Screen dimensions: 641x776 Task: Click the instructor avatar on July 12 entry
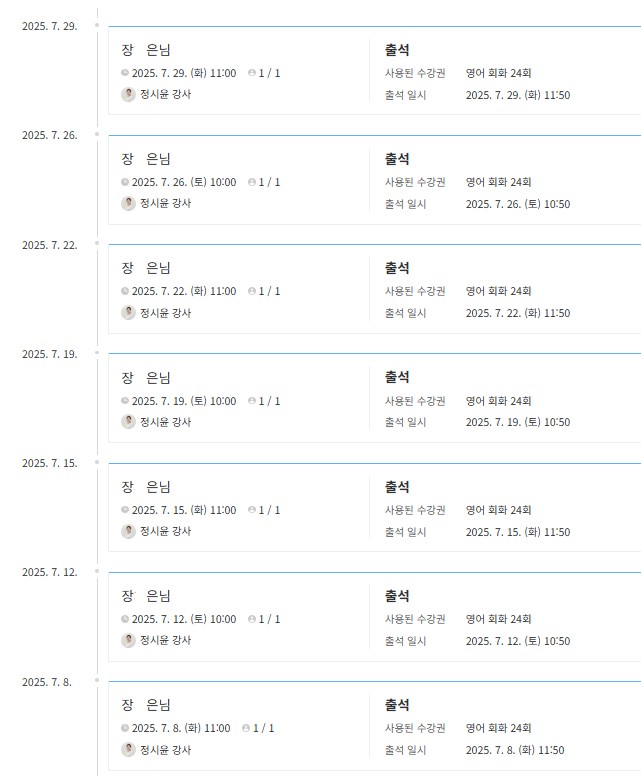[x=128, y=640]
